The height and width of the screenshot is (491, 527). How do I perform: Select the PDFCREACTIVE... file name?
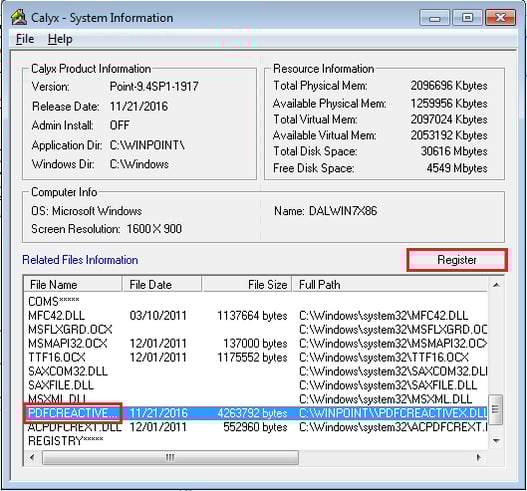73,413
